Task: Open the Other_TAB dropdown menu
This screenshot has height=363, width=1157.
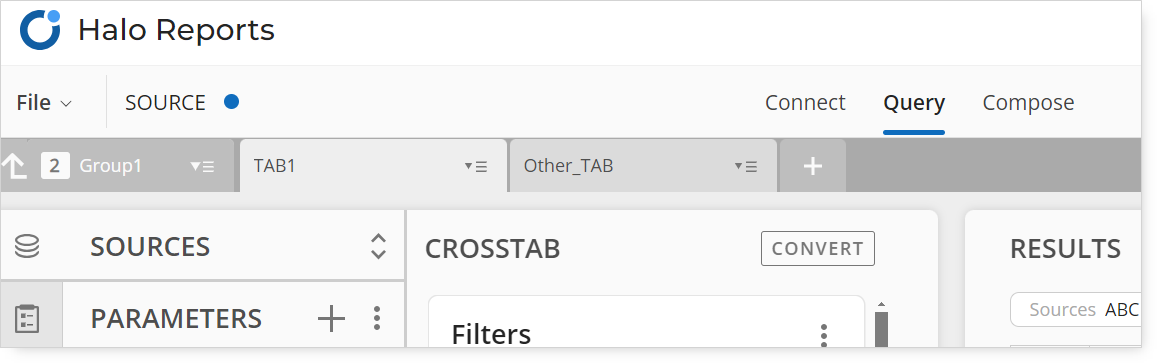Action: coord(746,167)
